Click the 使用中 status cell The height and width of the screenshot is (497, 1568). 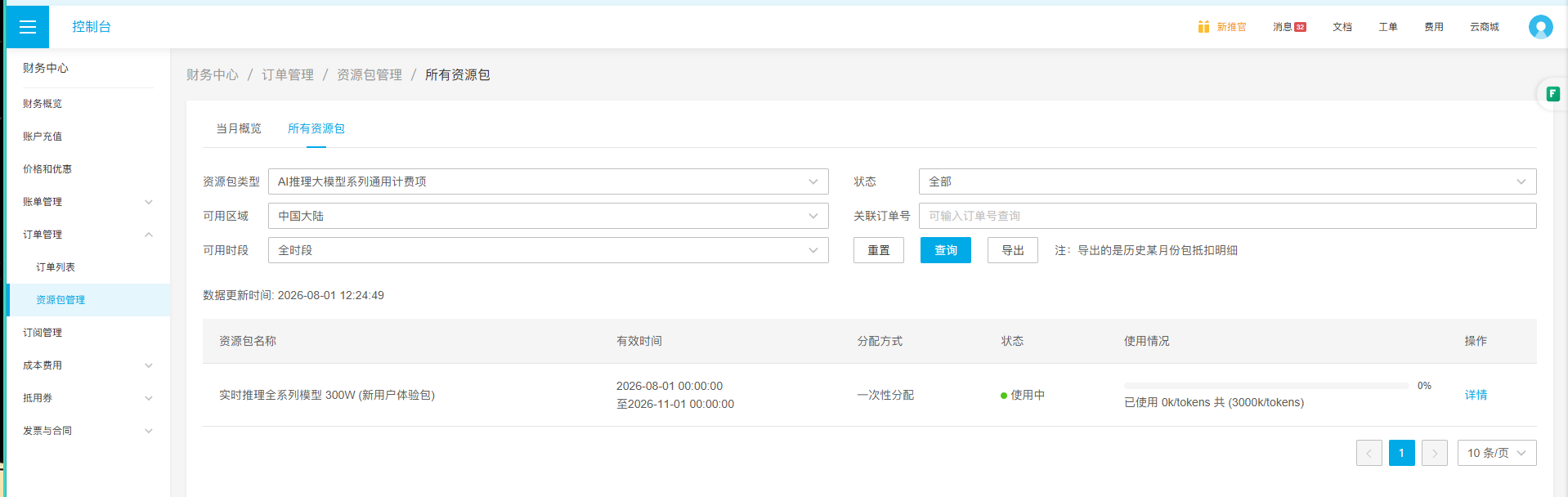coord(1023,395)
